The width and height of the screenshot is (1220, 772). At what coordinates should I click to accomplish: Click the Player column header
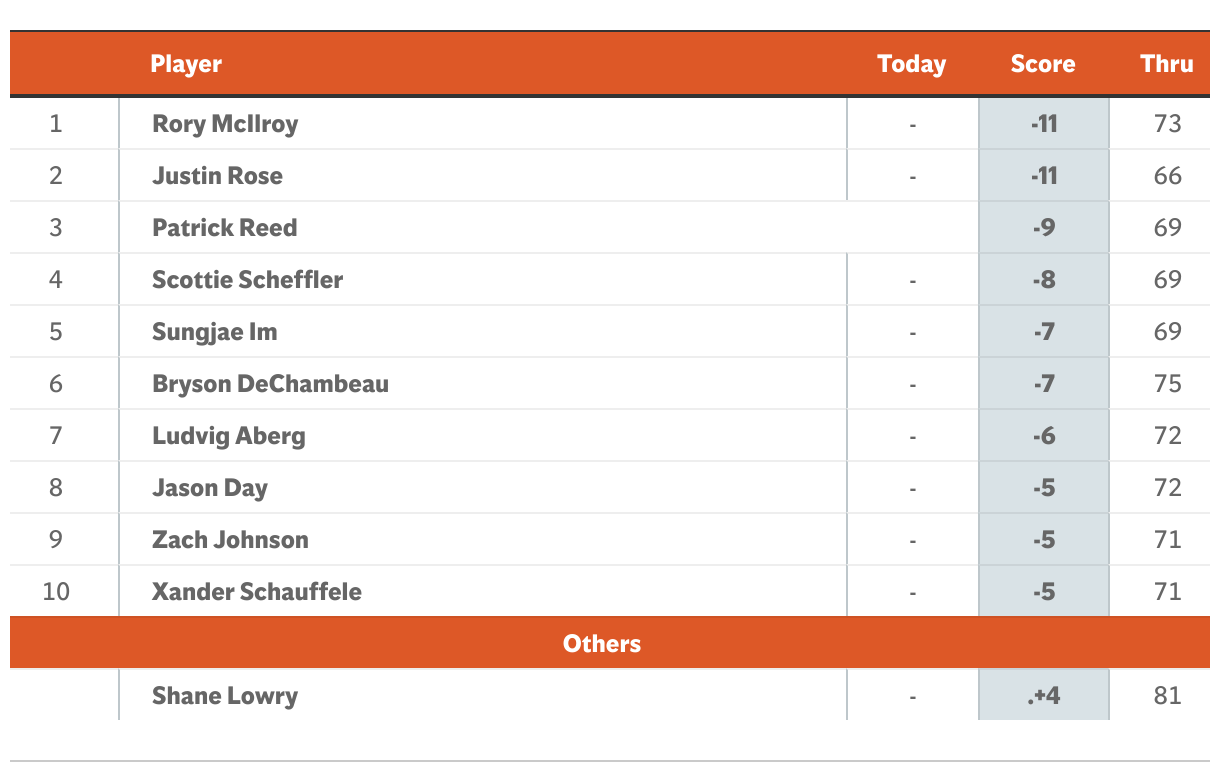(186, 64)
